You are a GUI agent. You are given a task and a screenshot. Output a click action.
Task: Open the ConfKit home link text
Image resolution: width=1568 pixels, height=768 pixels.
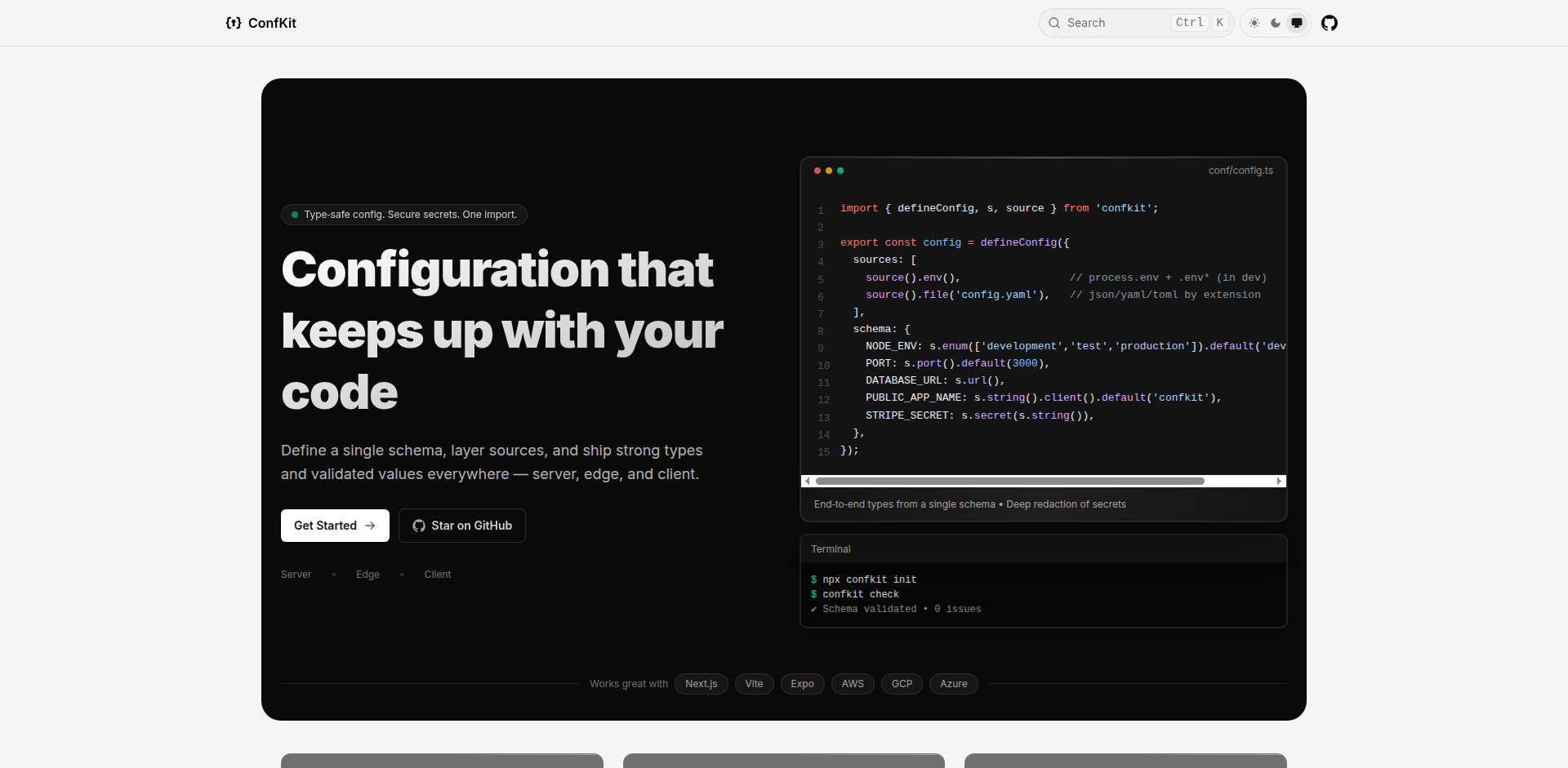pyautogui.click(x=272, y=23)
